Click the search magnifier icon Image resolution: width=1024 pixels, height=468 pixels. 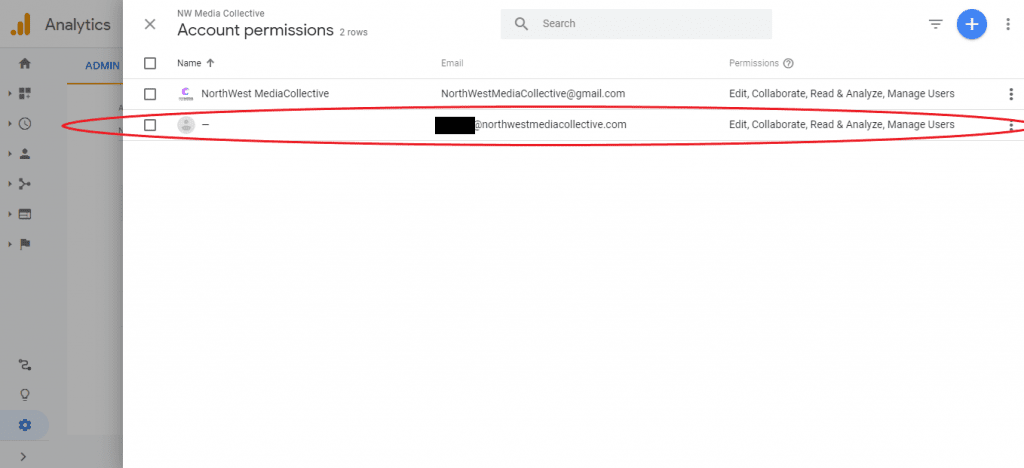pos(520,24)
